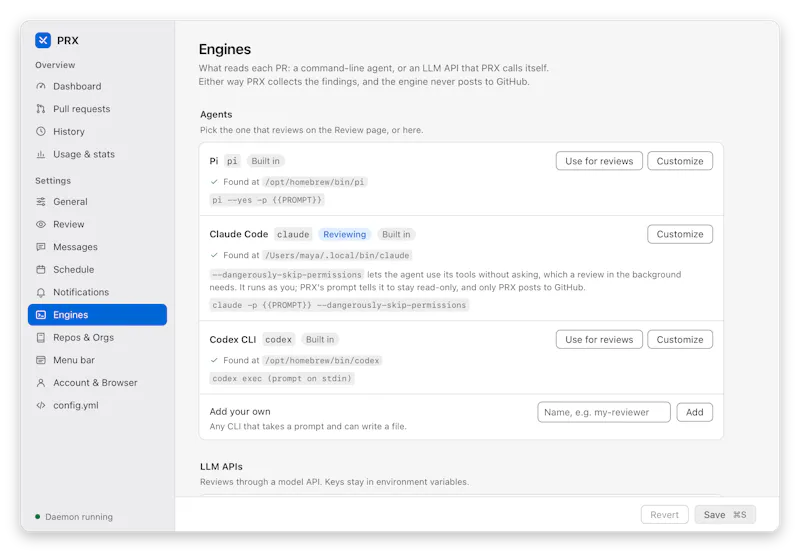Use Pi agent for reviews
This screenshot has width=800, height=552.
pos(599,161)
